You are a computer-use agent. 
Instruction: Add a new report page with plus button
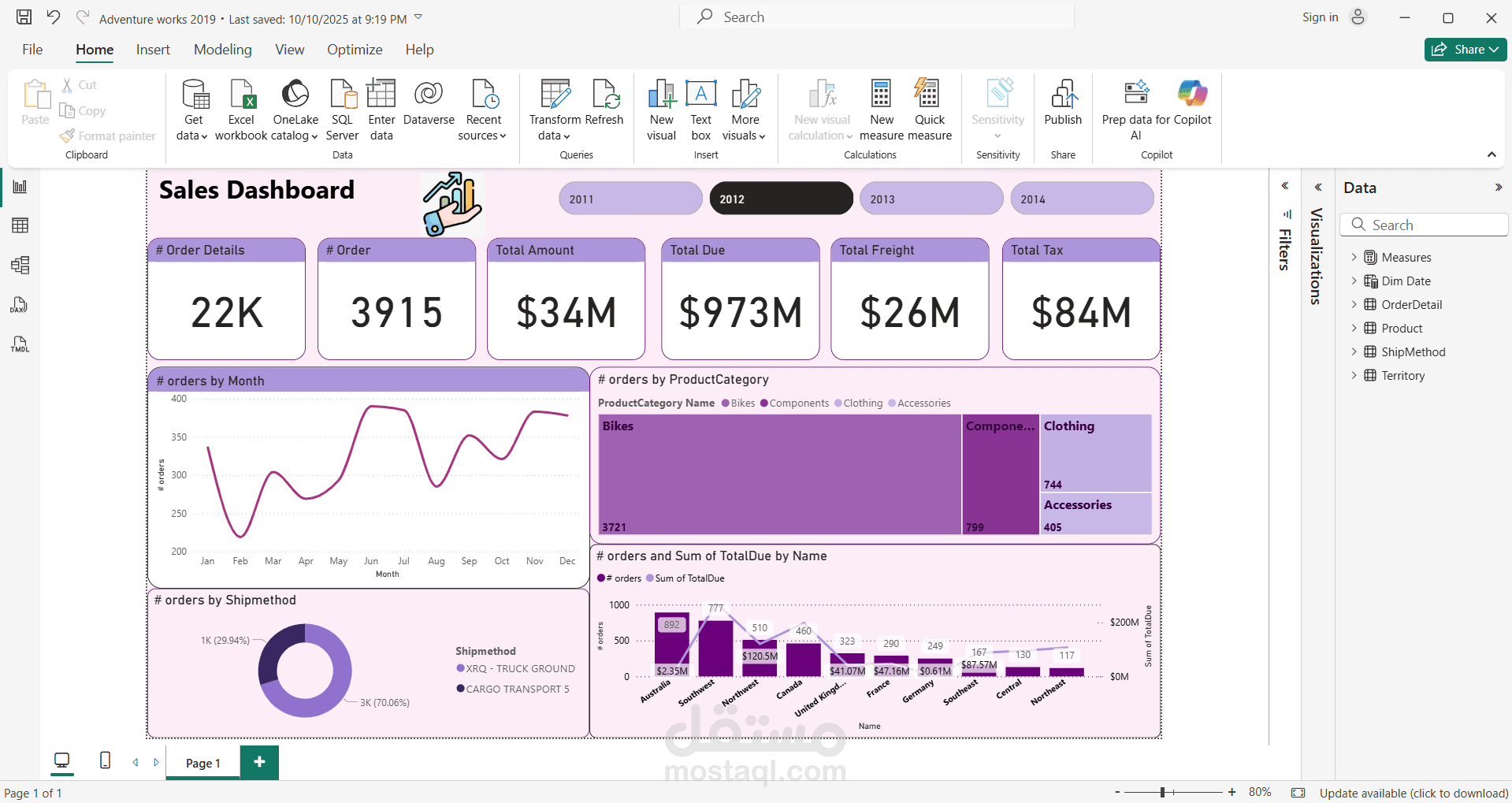tap(259, 762)
